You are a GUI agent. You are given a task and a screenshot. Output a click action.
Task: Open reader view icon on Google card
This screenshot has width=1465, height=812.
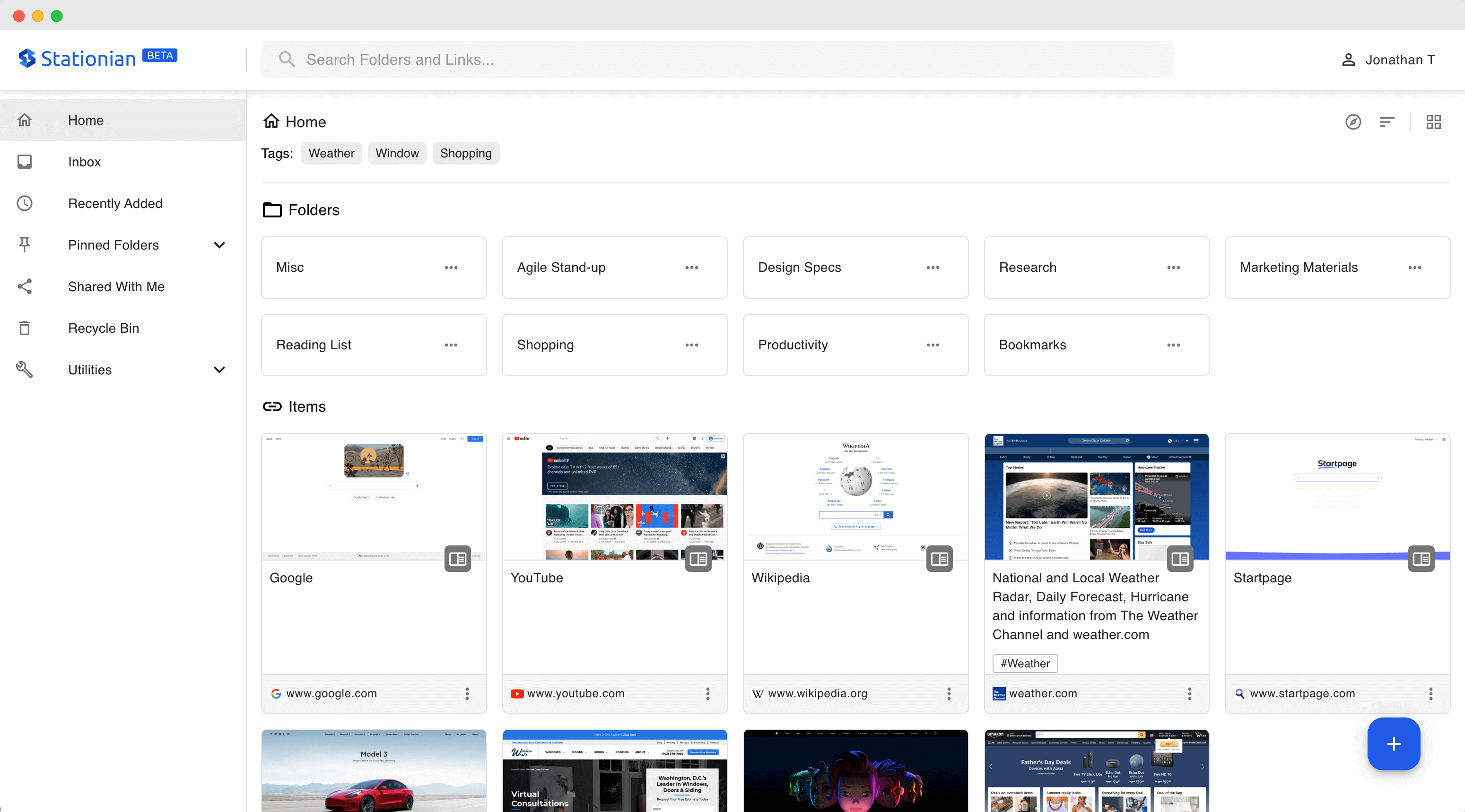[457, 559]
